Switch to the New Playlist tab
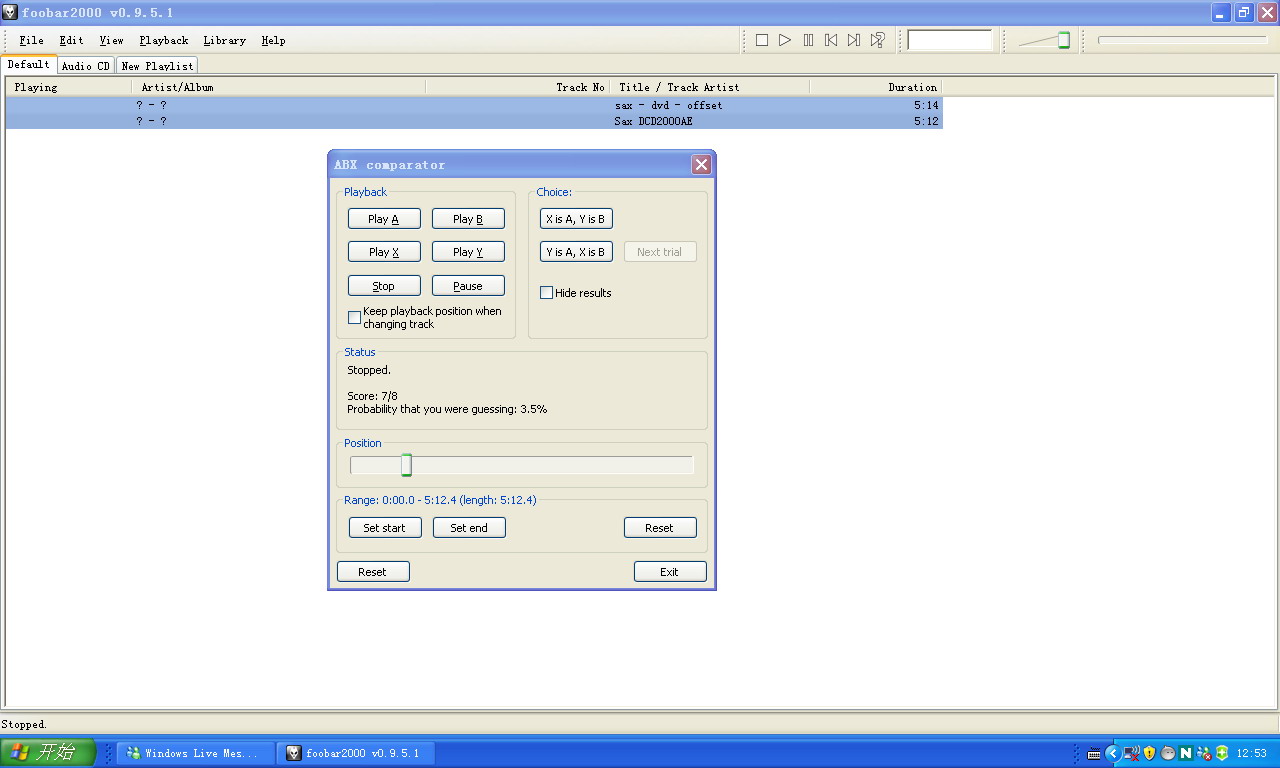The height and width of the screenshot is (768, 1280). pyautogui.click(x=157, y=66)
